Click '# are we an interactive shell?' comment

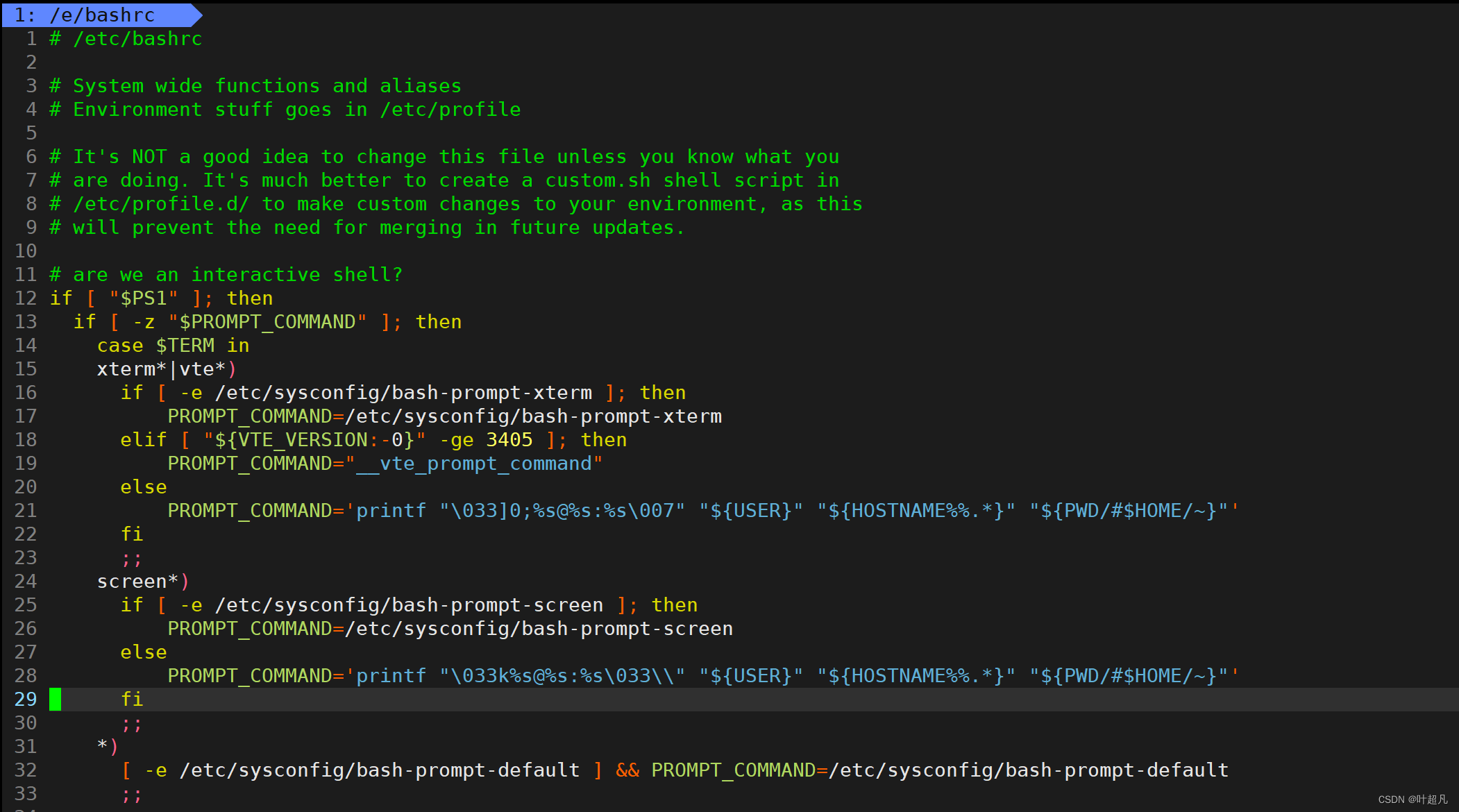pos(226,275)
